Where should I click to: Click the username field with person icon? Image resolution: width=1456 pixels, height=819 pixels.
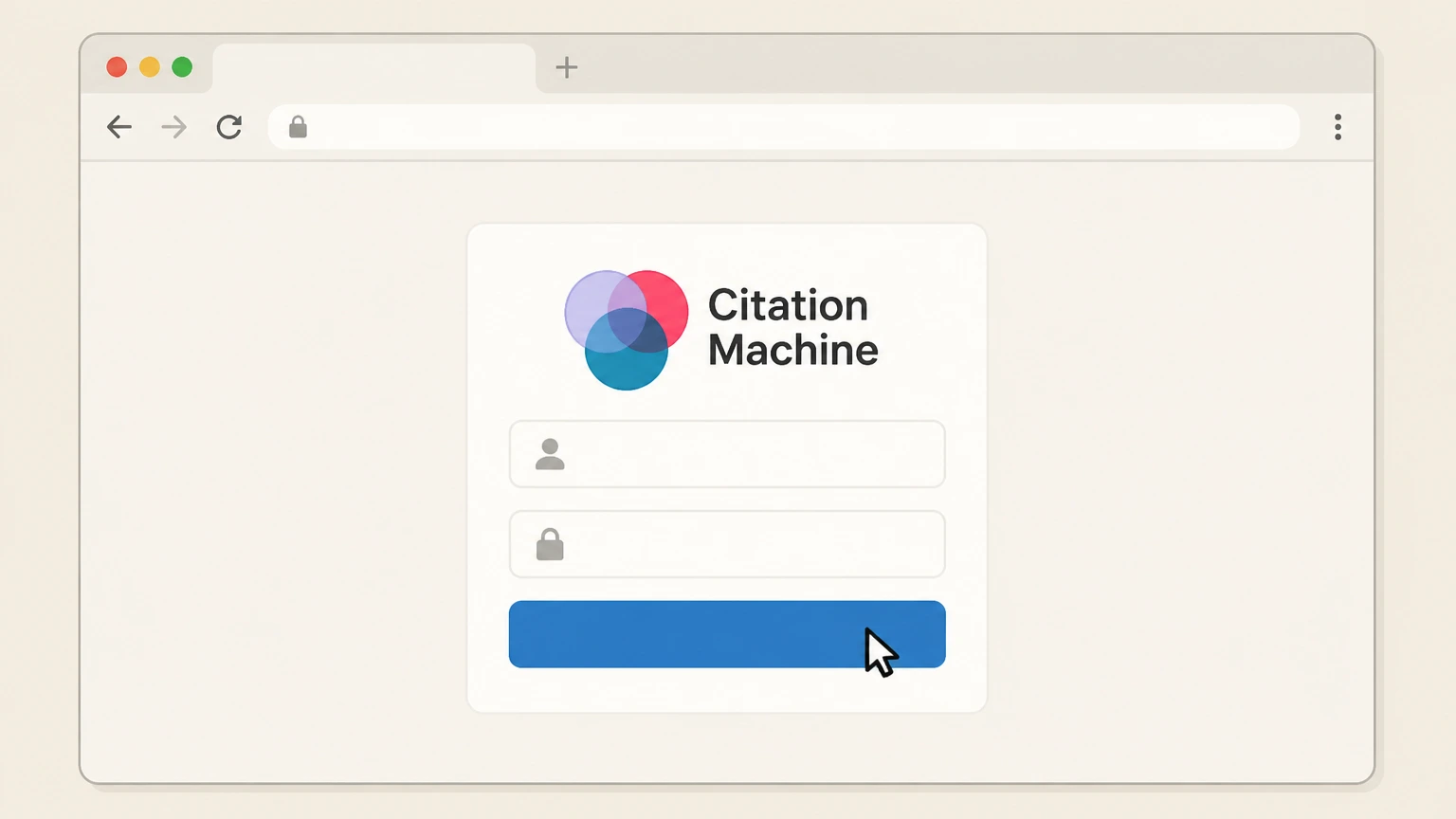coord(727,454)
